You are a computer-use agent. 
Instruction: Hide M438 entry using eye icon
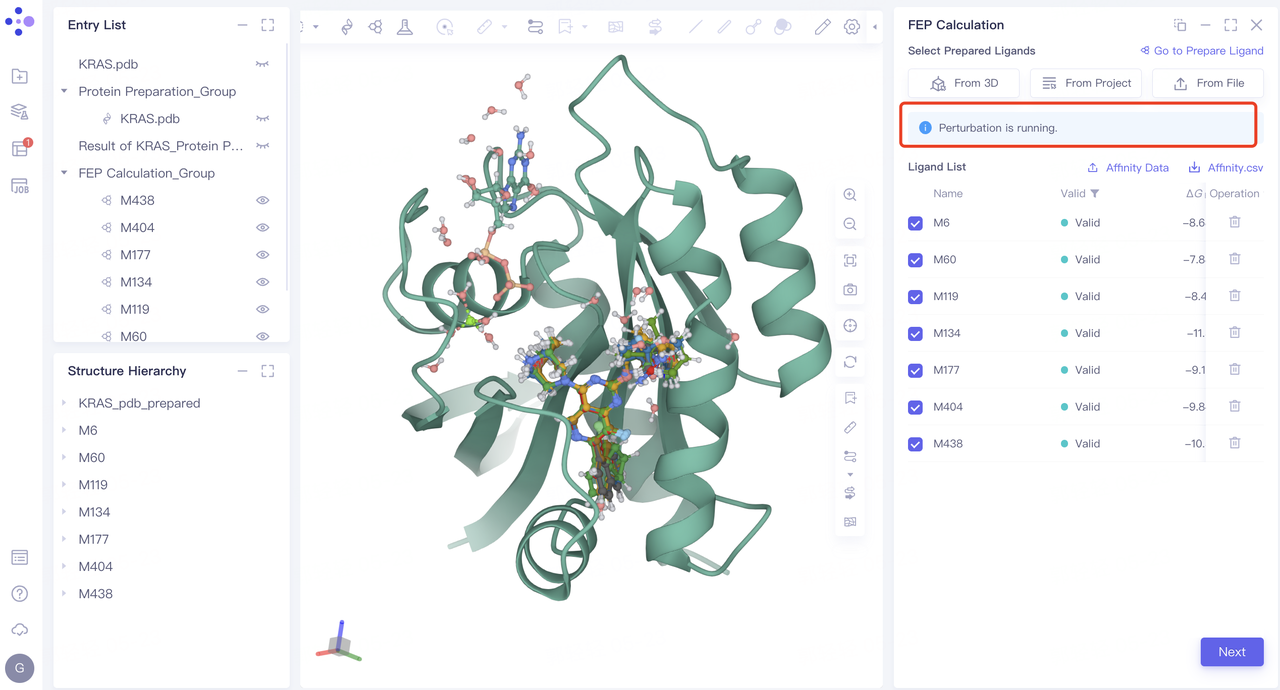tap(262, 200)
